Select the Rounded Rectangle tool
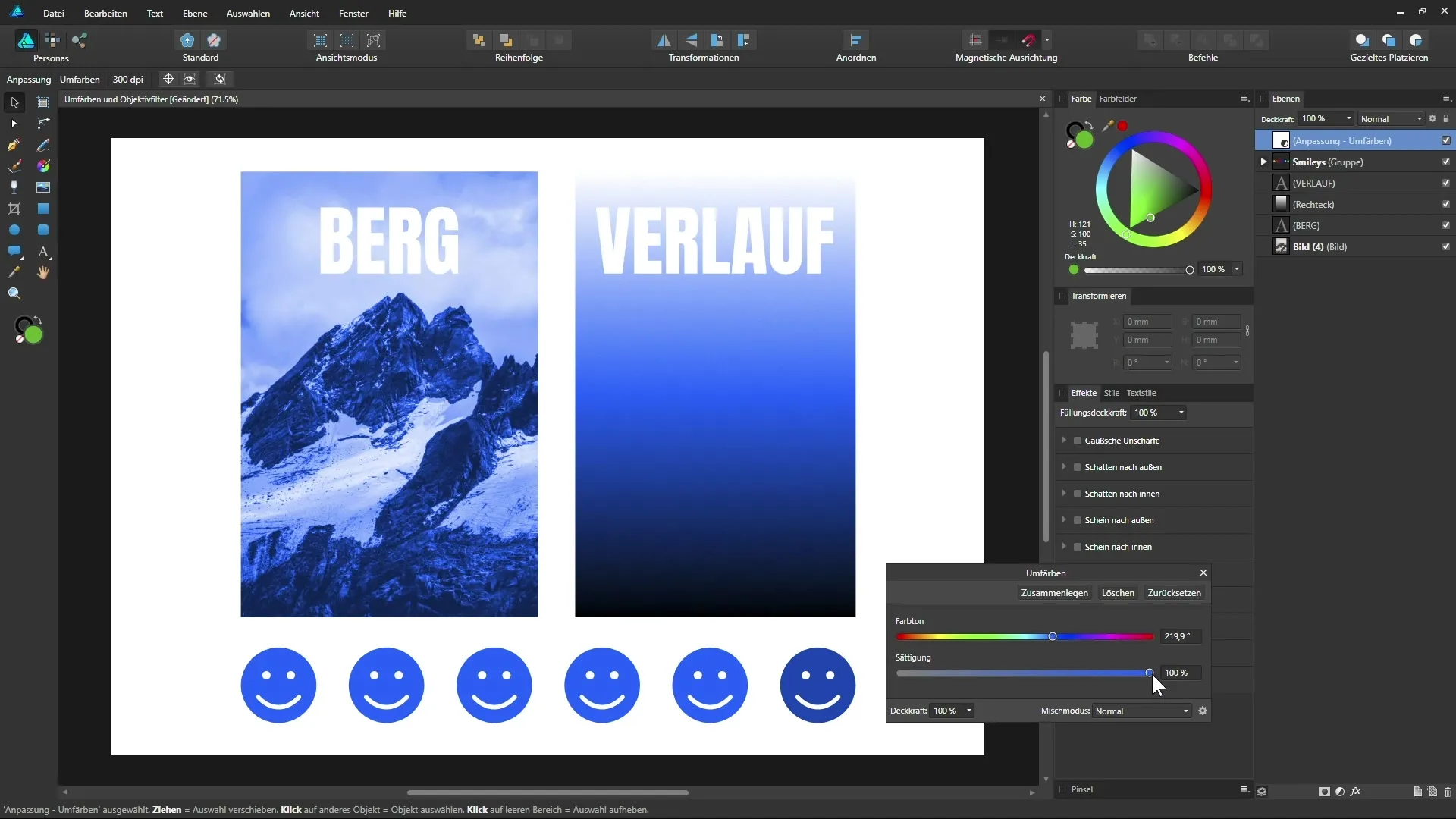Image resolution: width=1456 pixels, height=819 pixels. pos(43,230)
